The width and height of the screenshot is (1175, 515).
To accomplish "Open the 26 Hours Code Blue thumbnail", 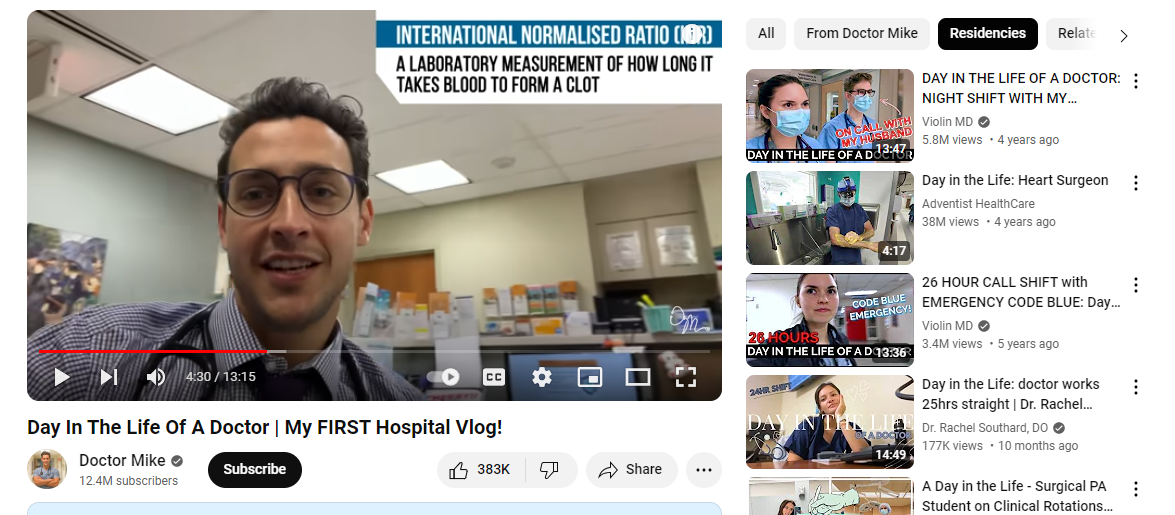I will coord(830,319).
